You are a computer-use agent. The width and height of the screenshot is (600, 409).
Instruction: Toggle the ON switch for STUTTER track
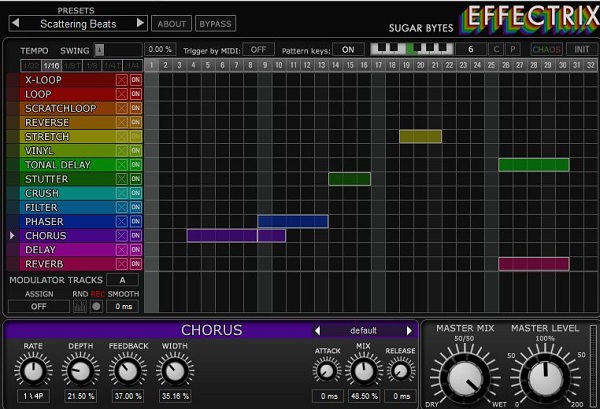point(136,179)
